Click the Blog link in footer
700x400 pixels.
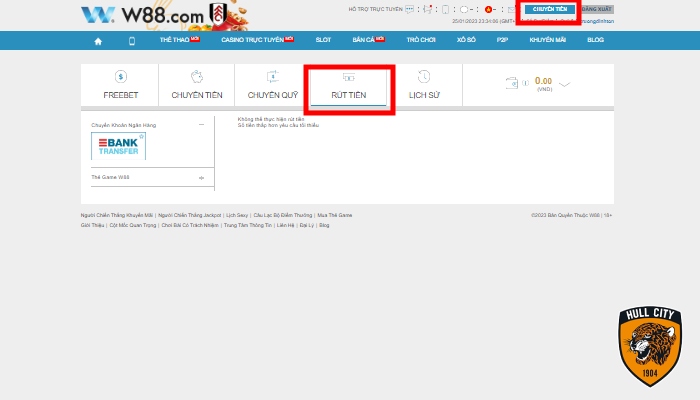pyautogui.click(x=324, y=225)
